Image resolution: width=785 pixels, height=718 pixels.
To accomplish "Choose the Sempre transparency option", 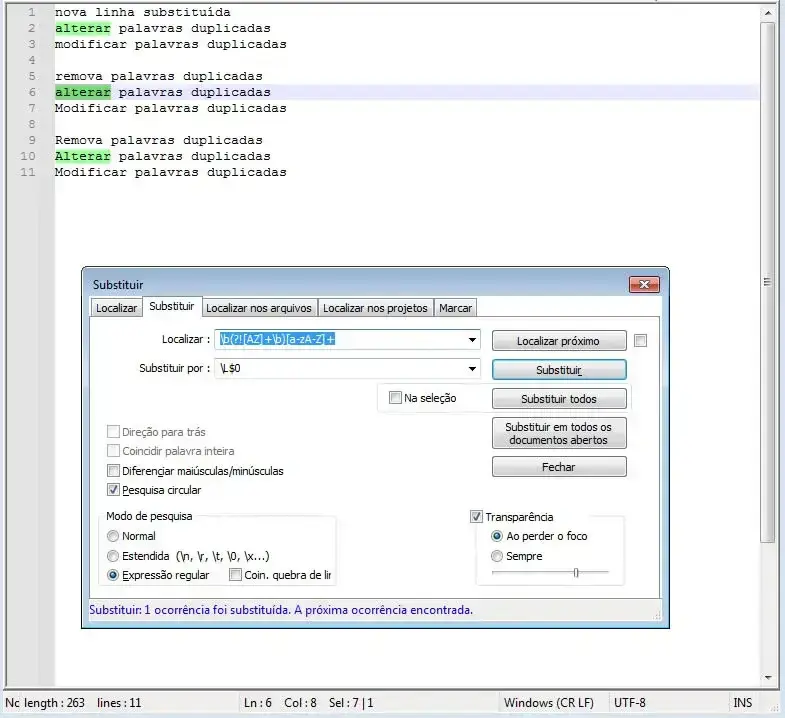I will pos(497,556).
